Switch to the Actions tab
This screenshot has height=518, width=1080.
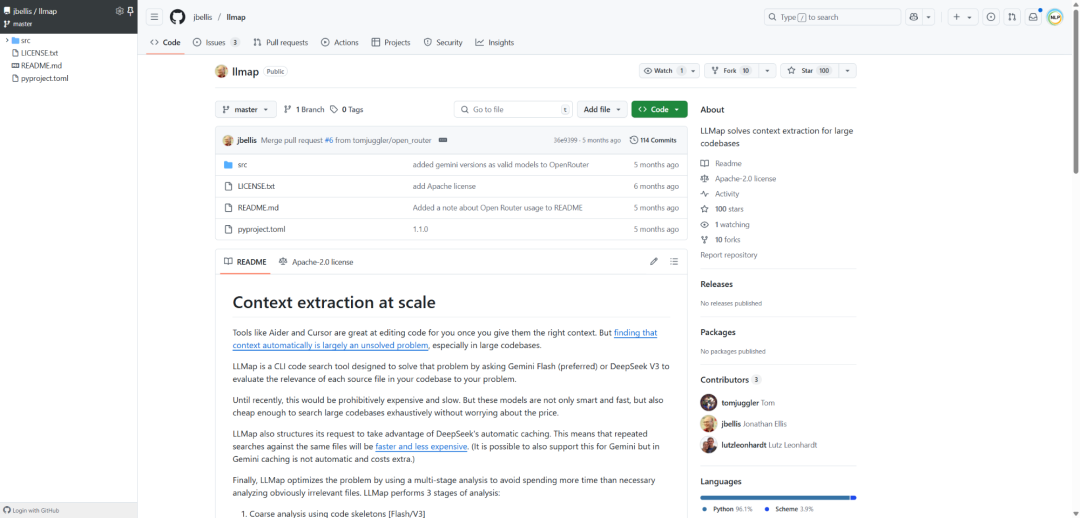(340, 43)
